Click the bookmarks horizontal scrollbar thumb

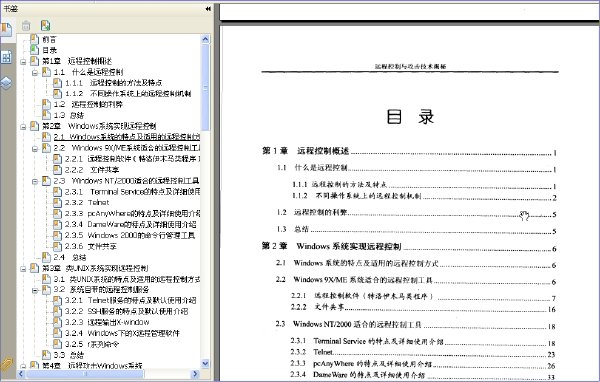(x=85, y=374)
